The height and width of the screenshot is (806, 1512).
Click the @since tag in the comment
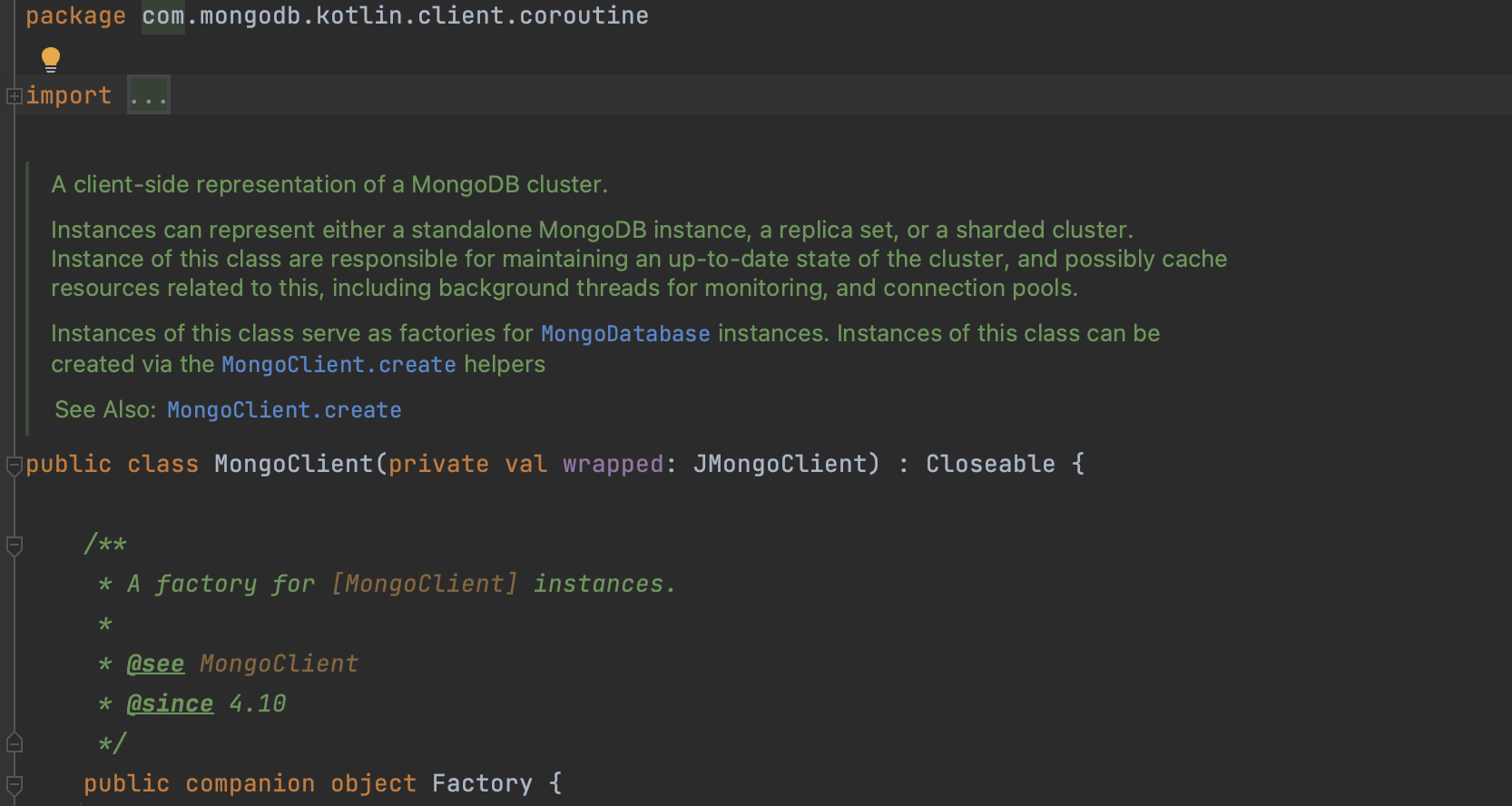click(170, 704)
